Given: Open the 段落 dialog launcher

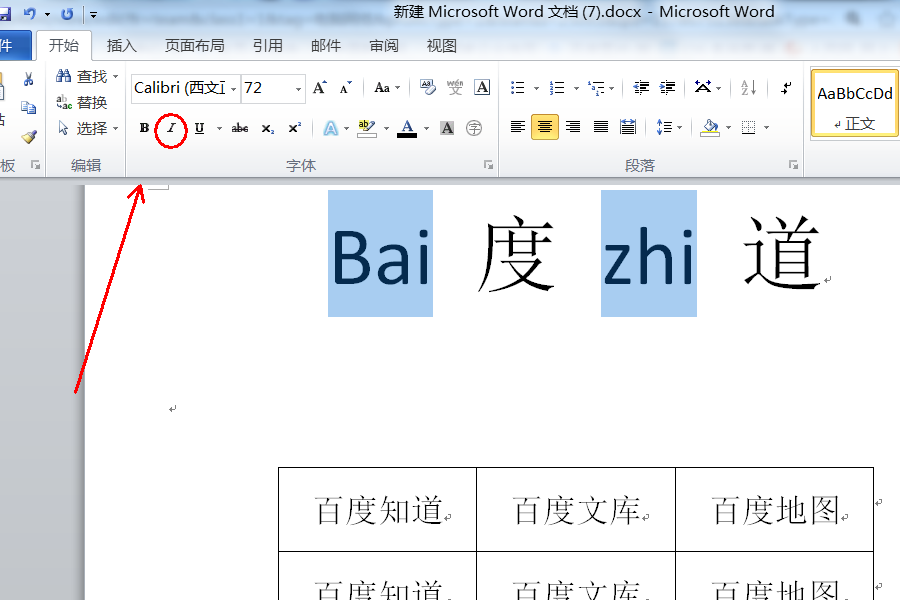Looking at the screenshot, I should coord(793,165).
